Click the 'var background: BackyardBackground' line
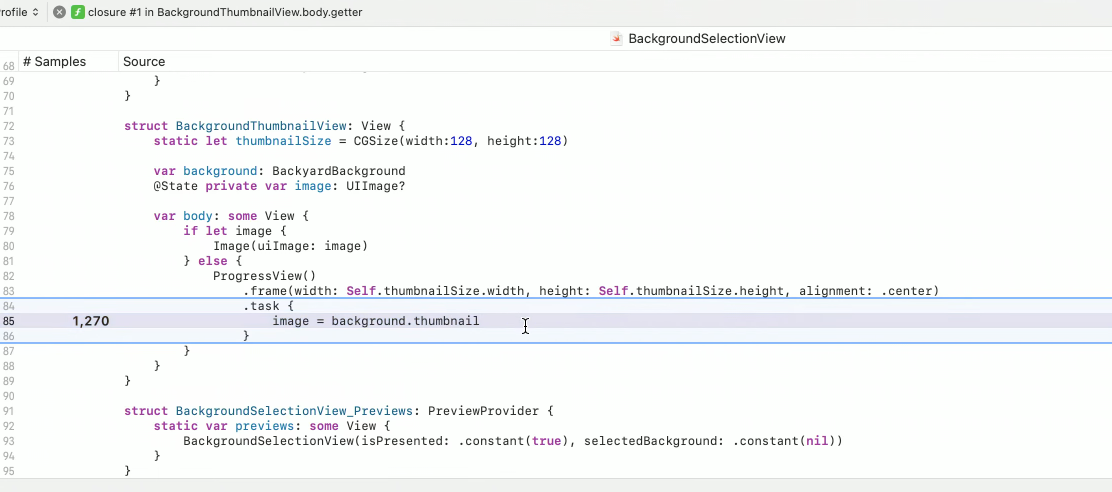The image size is (1112, 492). [279, 171]
